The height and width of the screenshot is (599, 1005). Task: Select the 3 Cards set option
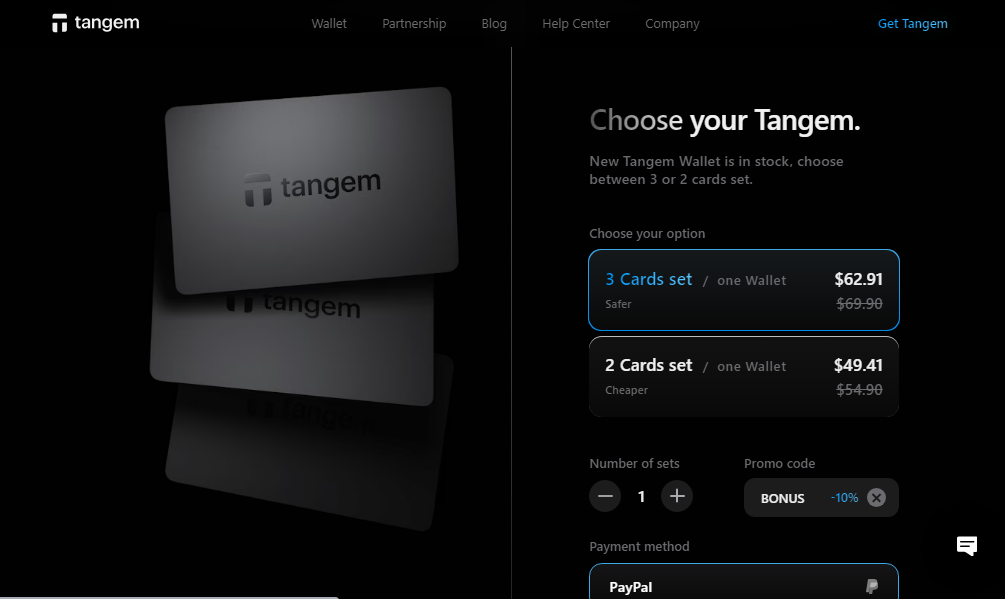[x=743, y=290]
